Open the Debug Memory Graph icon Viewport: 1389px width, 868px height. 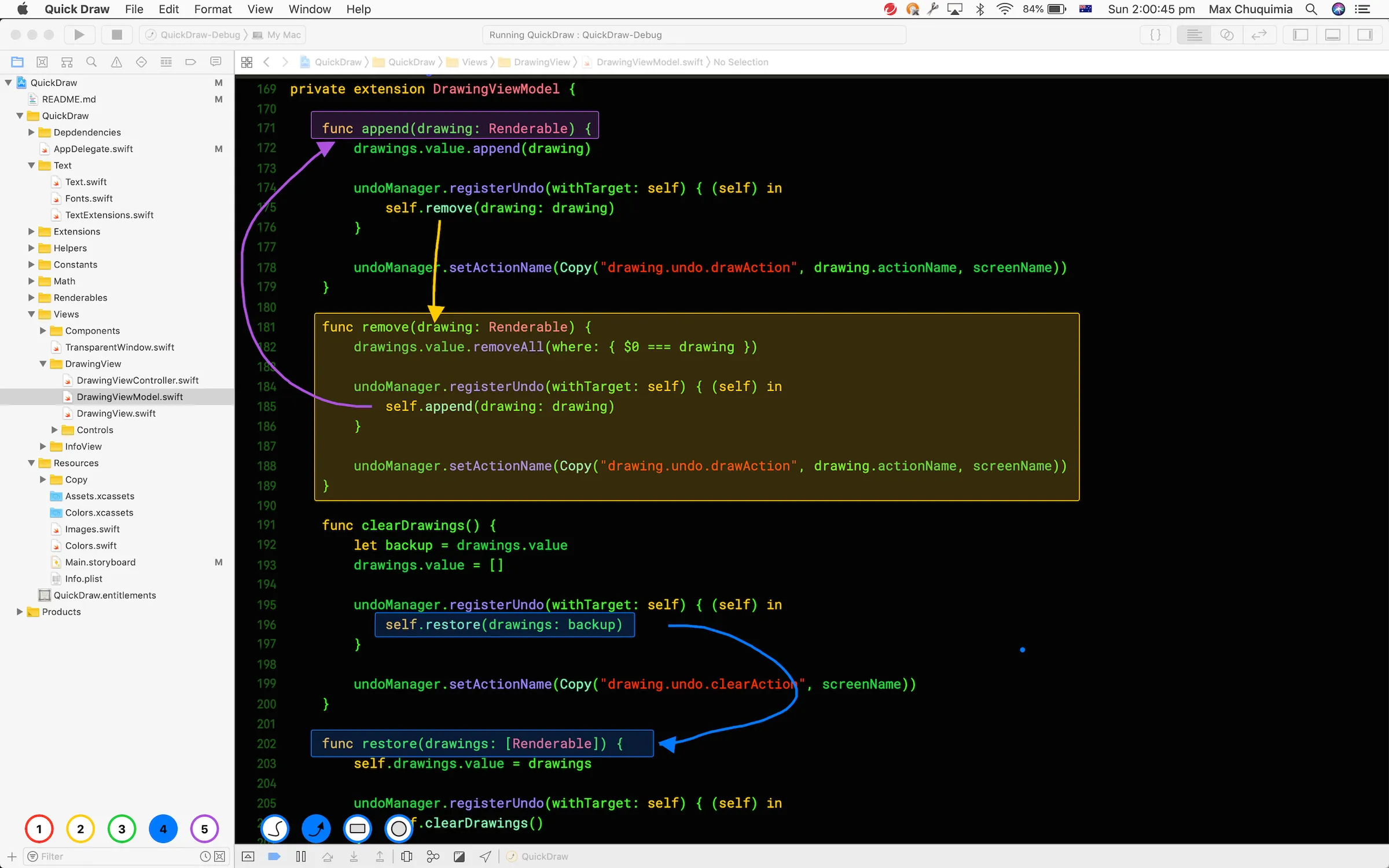[433, 856]
